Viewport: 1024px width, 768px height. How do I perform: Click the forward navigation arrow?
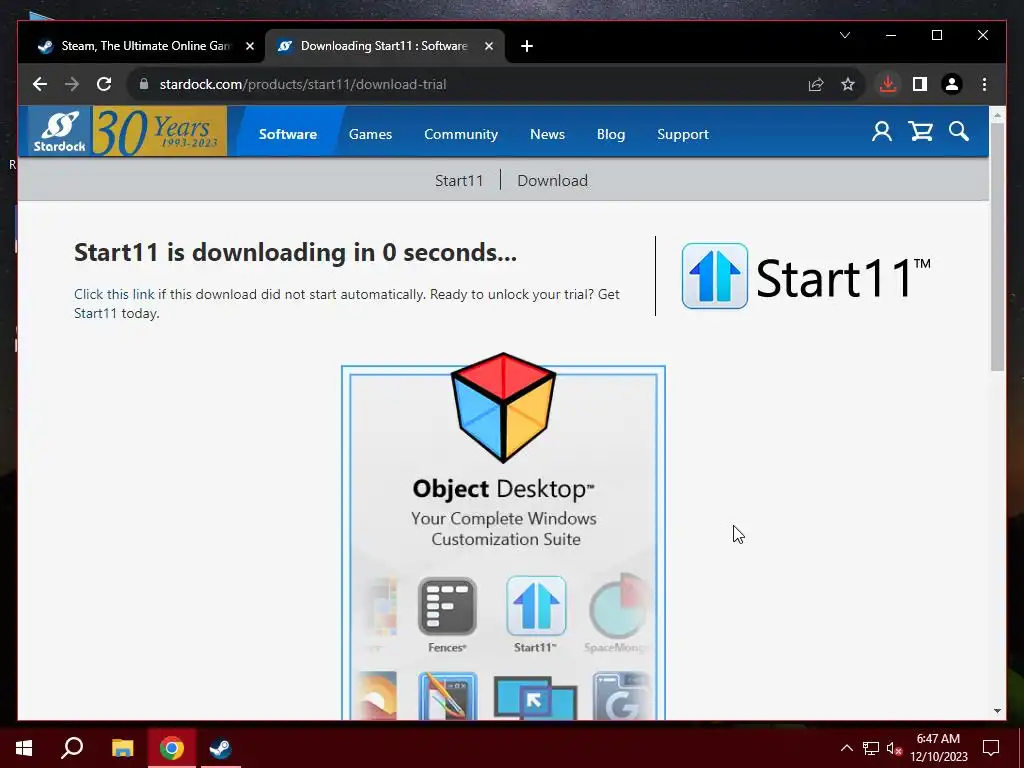(x=72, y=84)
